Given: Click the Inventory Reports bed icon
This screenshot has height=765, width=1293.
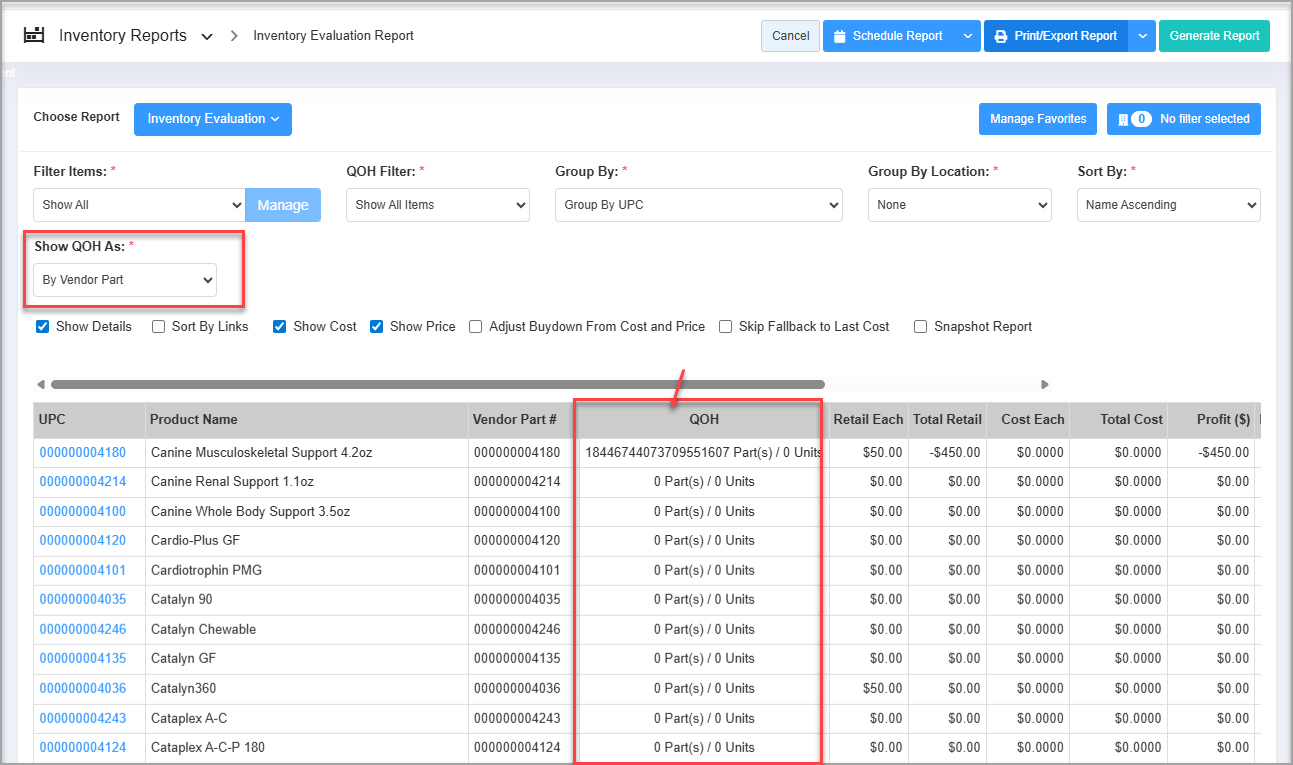Looking at the screenshot, I should pos(34,36).
